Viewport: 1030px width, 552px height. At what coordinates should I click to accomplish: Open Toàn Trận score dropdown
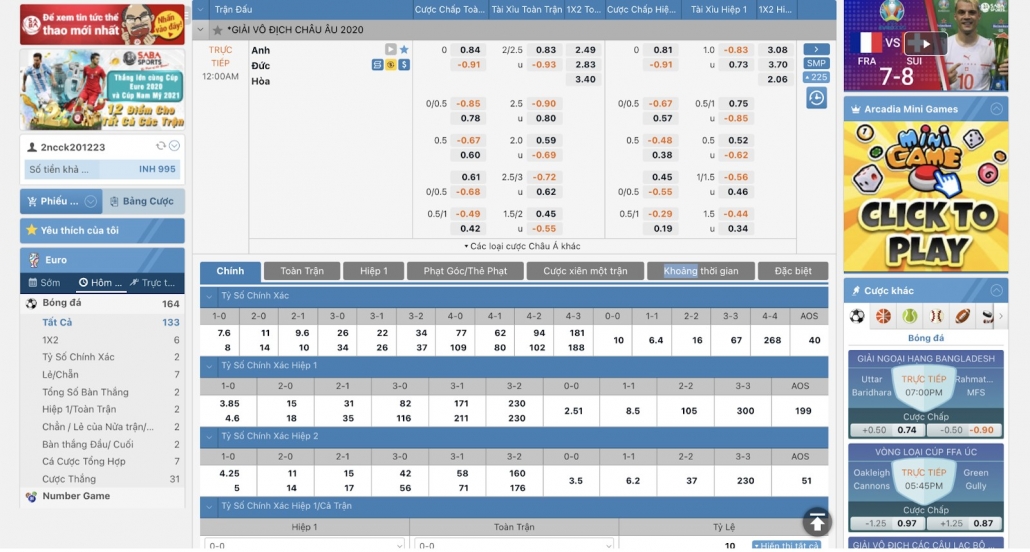[x=514, y=544]
